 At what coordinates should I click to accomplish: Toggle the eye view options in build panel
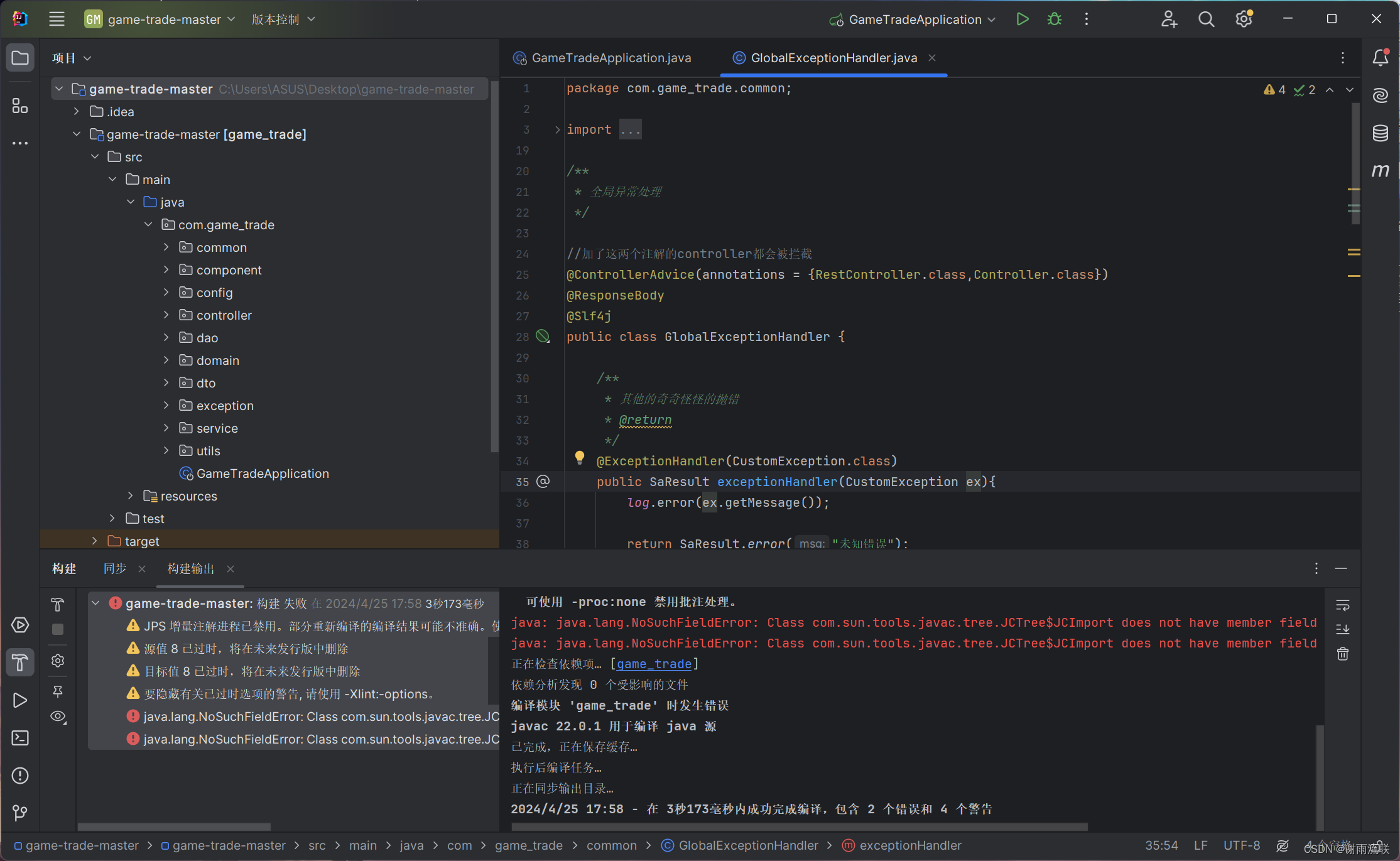click(x=58, y=717)
